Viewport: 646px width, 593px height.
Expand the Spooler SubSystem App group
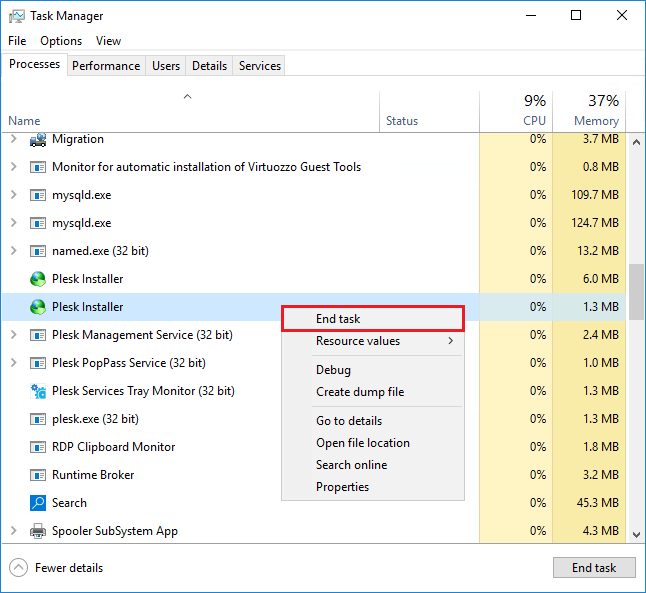click(14, 531)
